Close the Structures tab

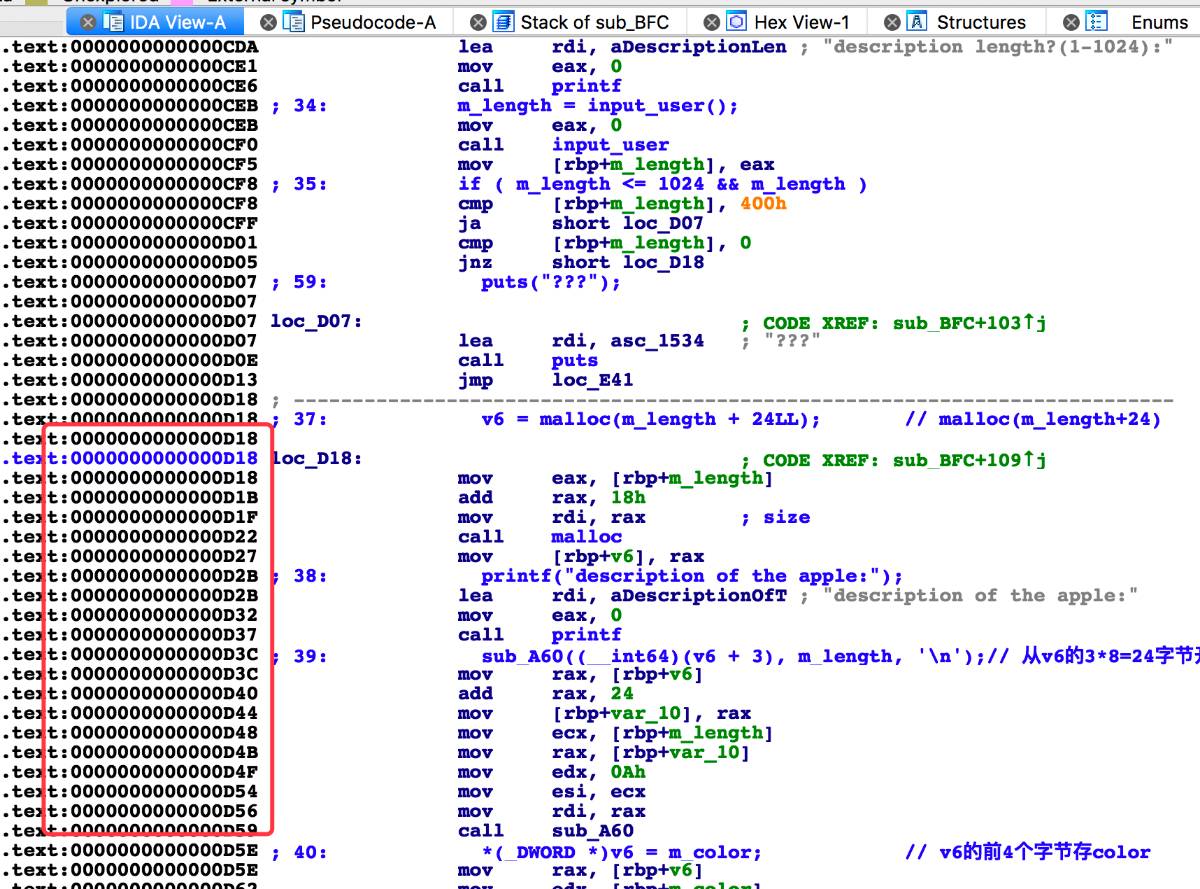[892, 22]
